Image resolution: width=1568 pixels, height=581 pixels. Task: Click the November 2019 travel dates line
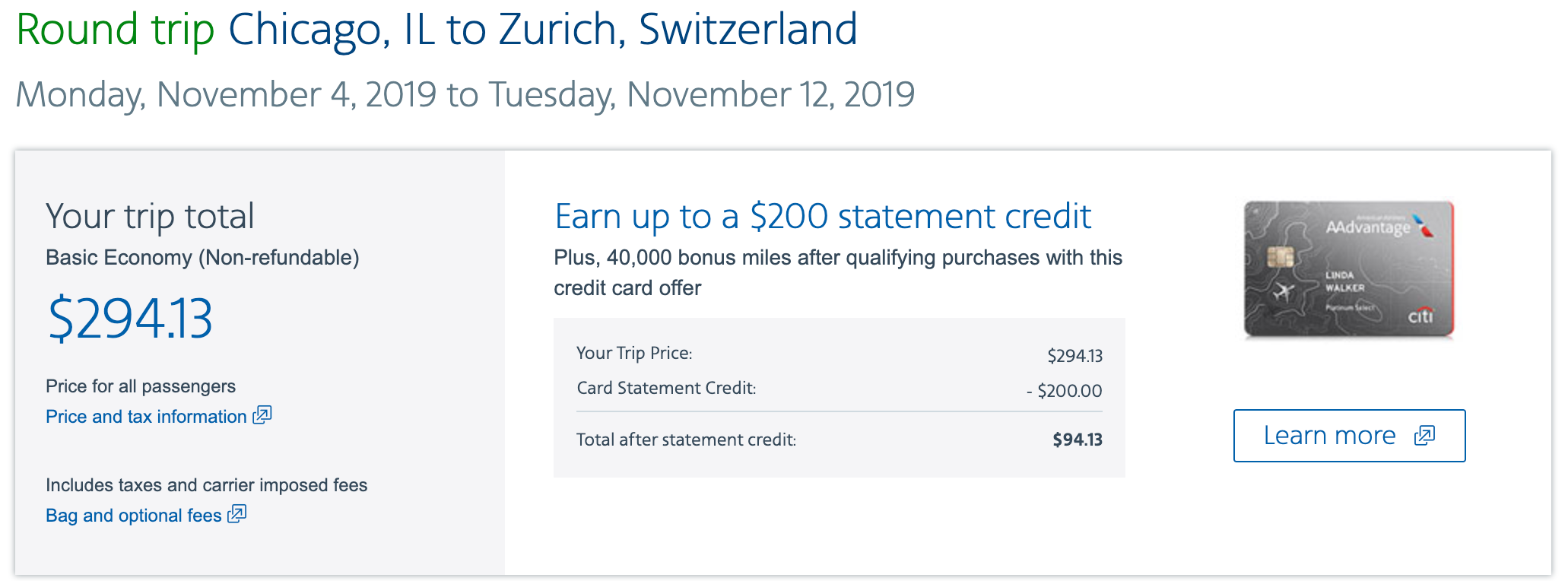click(465, 95)
